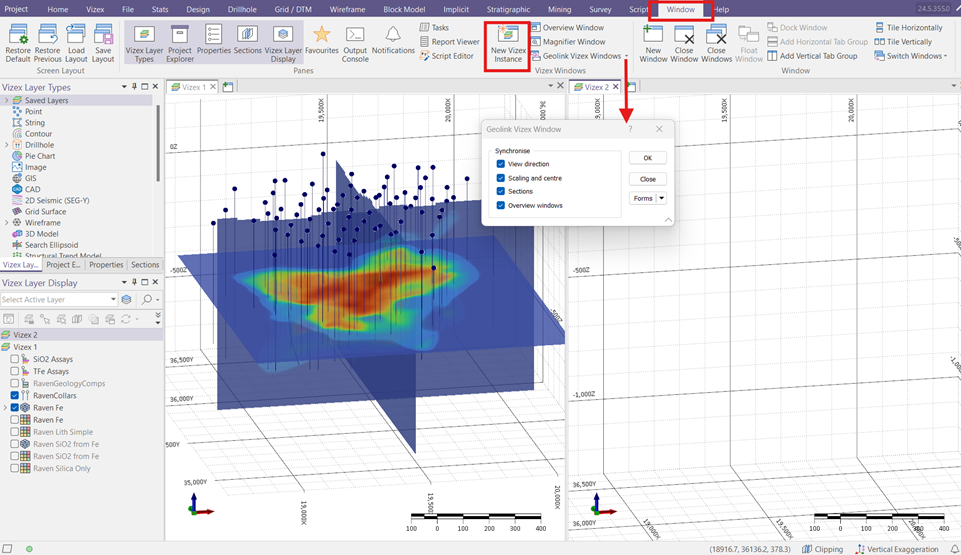Screen dimensions: 961x555
Task: Open the Block Model ribbon tab
Action: [404, 9]
